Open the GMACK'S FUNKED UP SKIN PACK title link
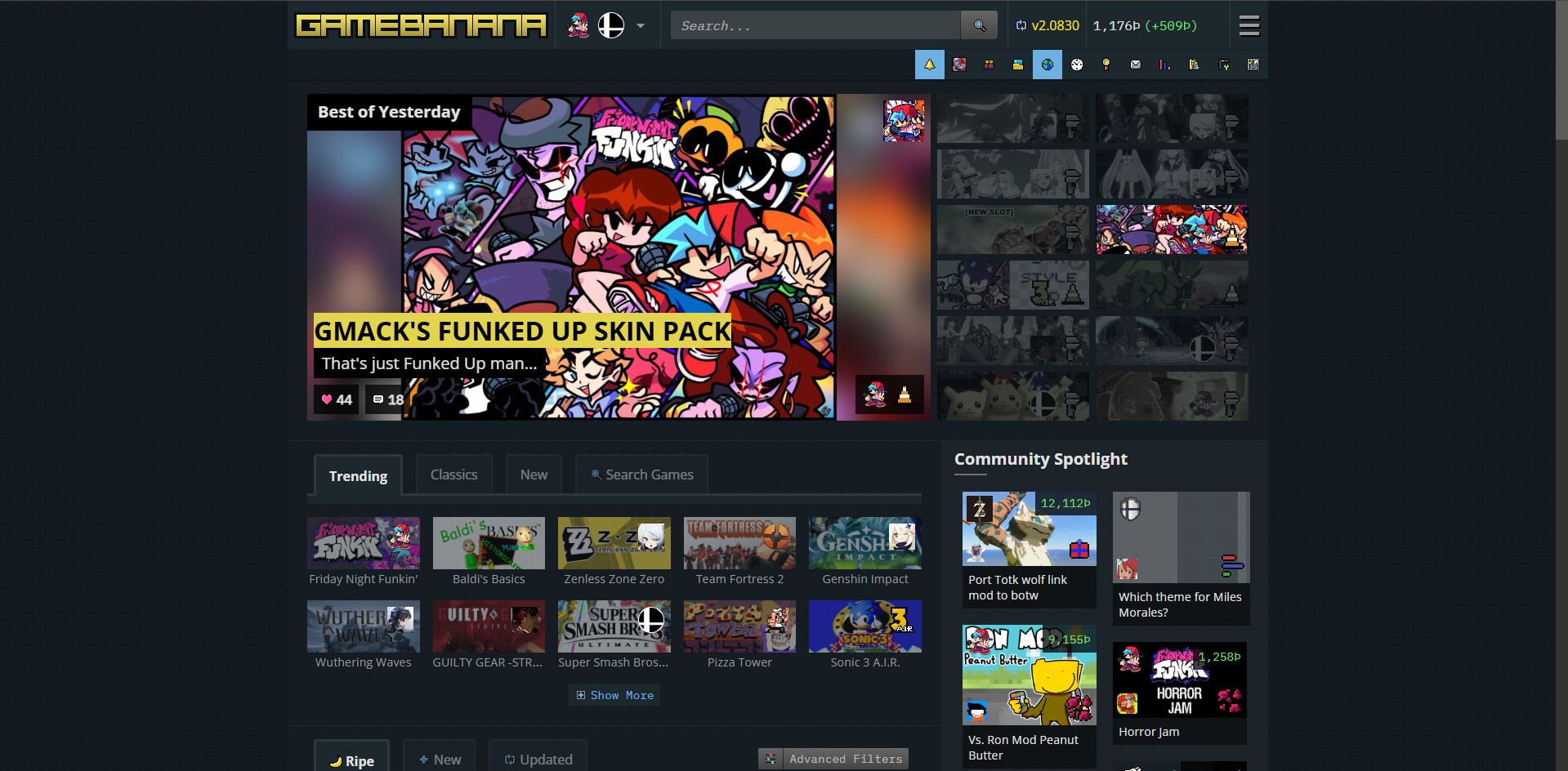Image resolution: width=1568 pixels, height=771 pixels. point(522,331)
